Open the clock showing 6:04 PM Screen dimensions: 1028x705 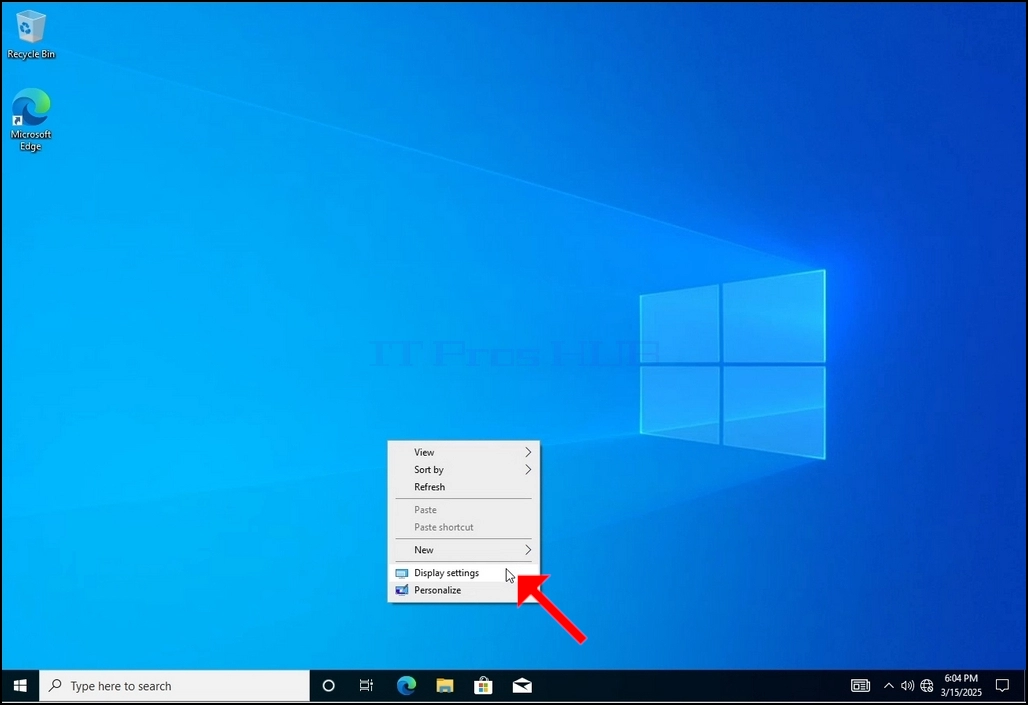point(961,685)
